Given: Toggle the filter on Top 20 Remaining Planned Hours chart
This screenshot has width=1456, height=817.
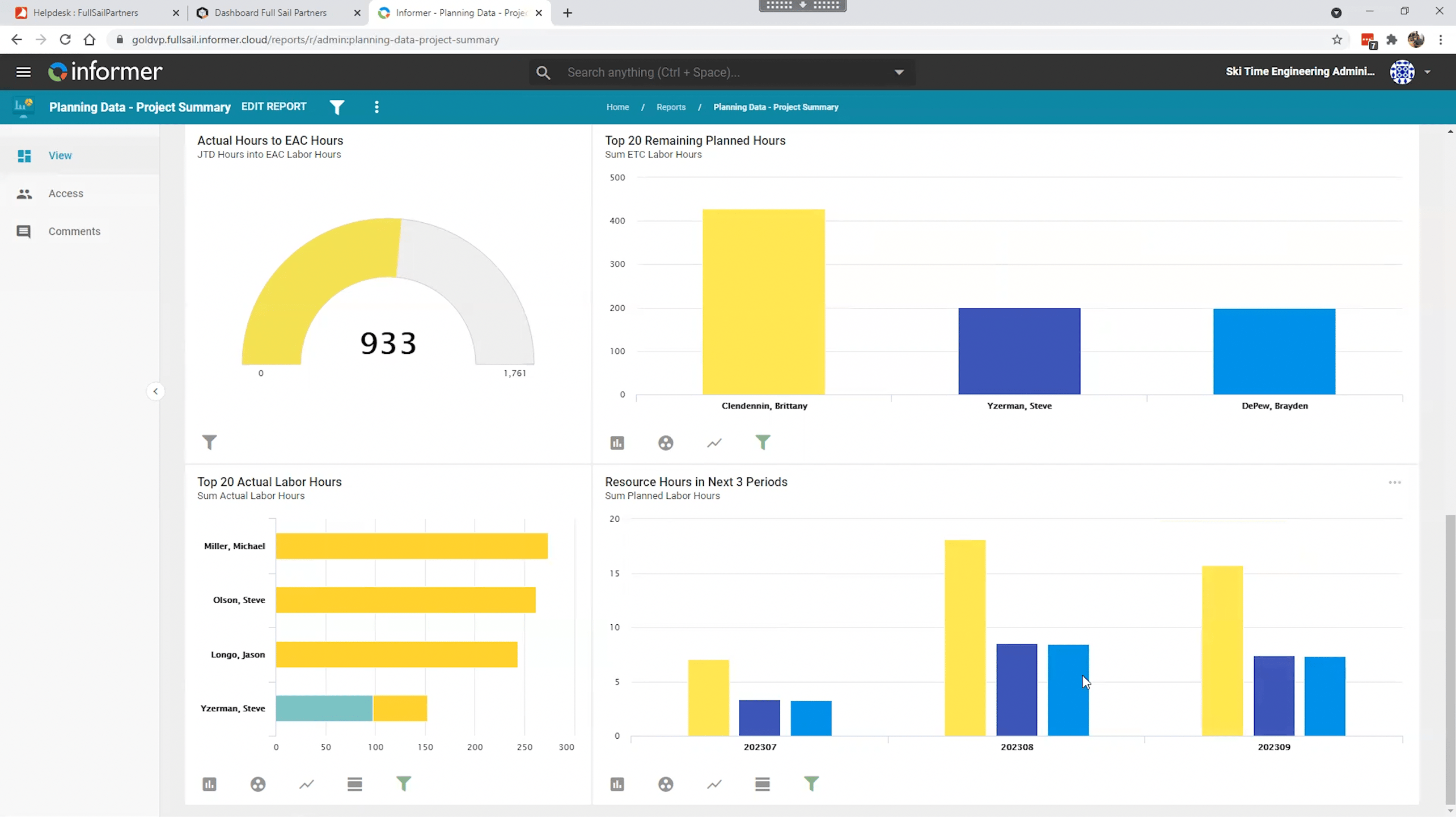Looking at the screenshot, I should point(763,442).
